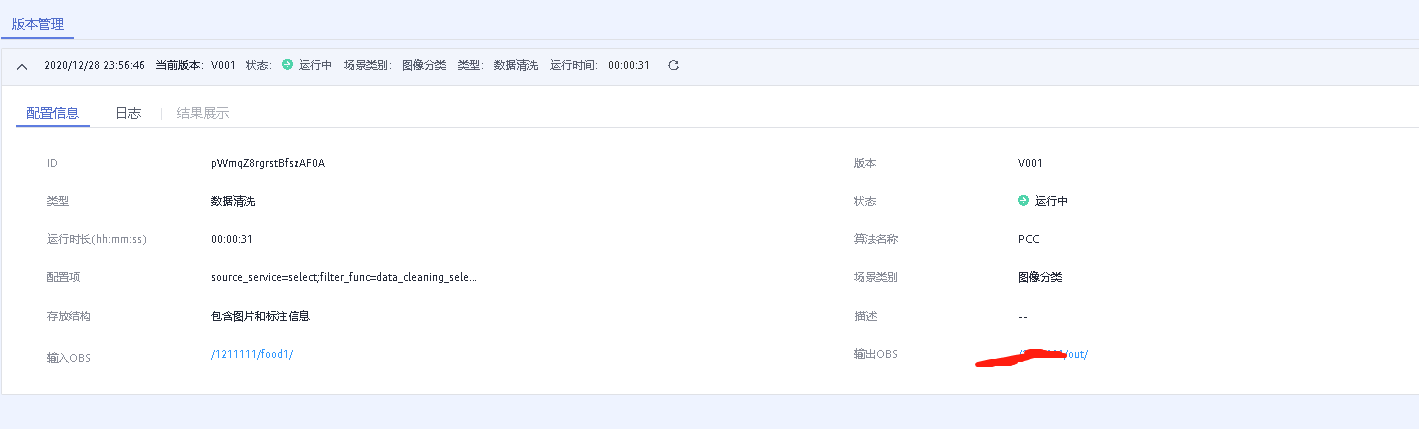
Task: Click green status icon in details panel
Action: 1023,201
